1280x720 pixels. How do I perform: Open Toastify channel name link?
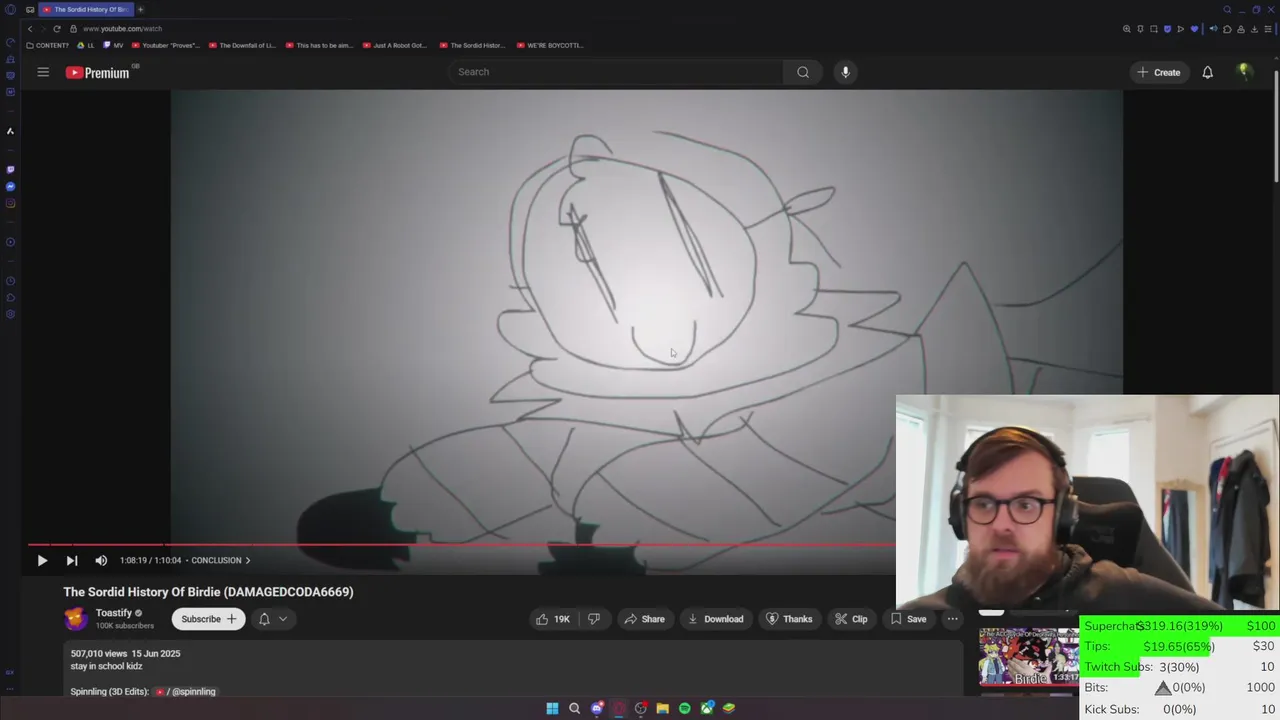(x=114, y=613)
